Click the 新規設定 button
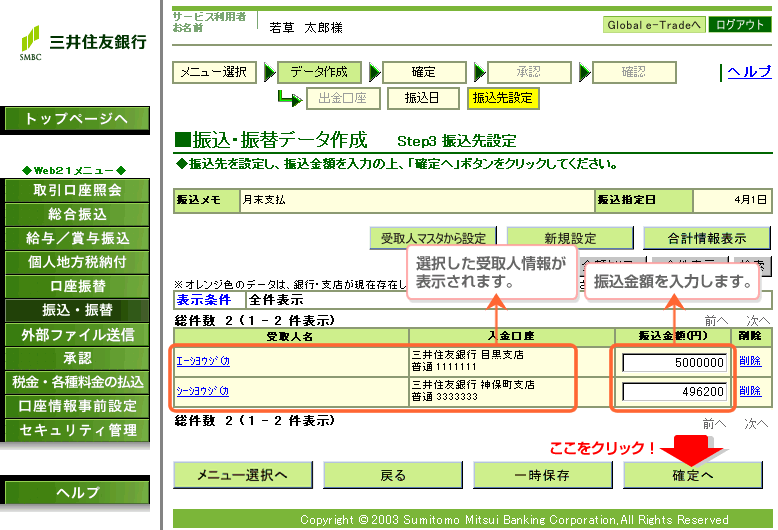 570,238
